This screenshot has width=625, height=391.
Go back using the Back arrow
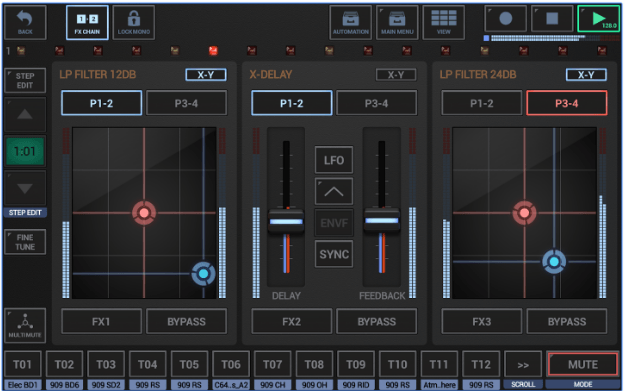coord(25,23)
